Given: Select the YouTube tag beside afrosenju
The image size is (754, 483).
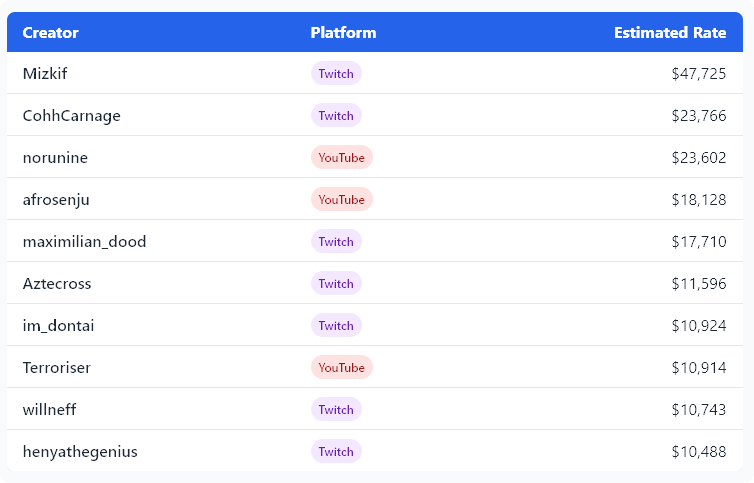Looking at the screenshot, I should [x=341, y=199].
